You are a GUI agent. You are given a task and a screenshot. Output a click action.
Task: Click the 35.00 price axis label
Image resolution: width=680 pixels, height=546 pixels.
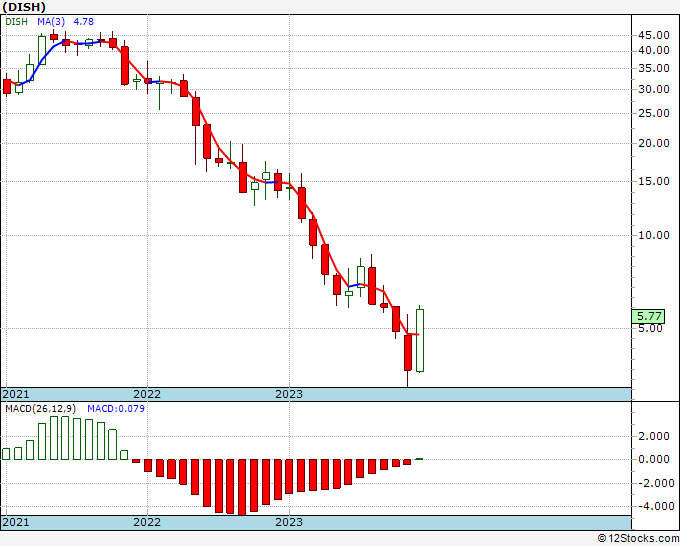654,68
